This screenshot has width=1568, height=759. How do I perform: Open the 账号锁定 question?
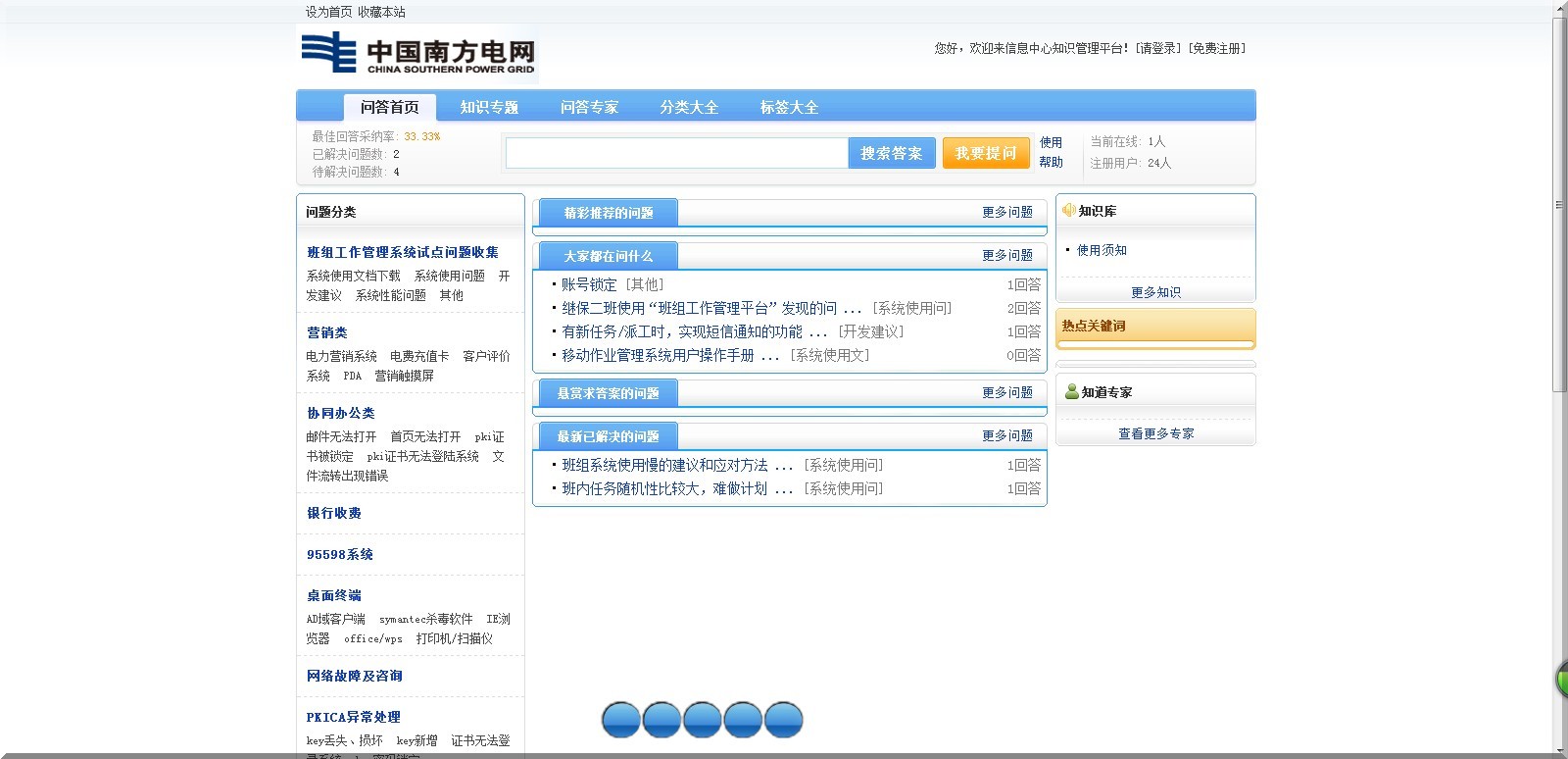coord(589,284)
